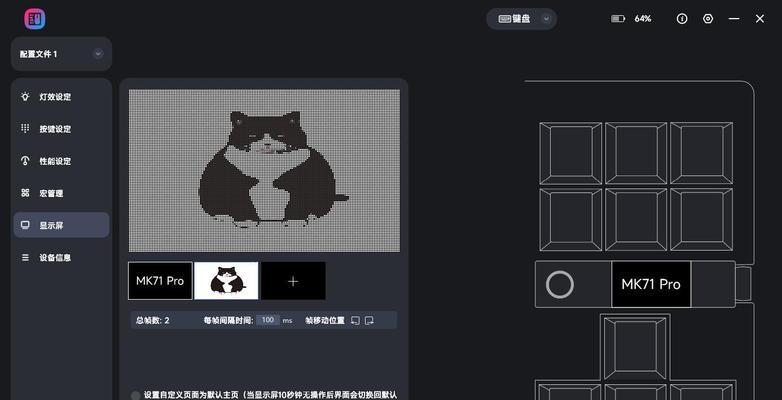Click the battery status icon
The height and width of the screenshot is (400, 782).
coord(618,19)
